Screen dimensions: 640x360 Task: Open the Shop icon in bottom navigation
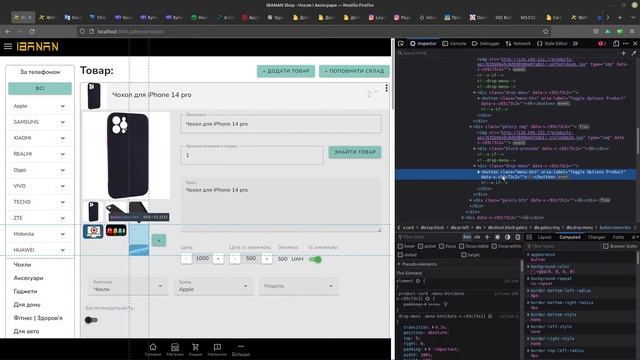(175, 347)
